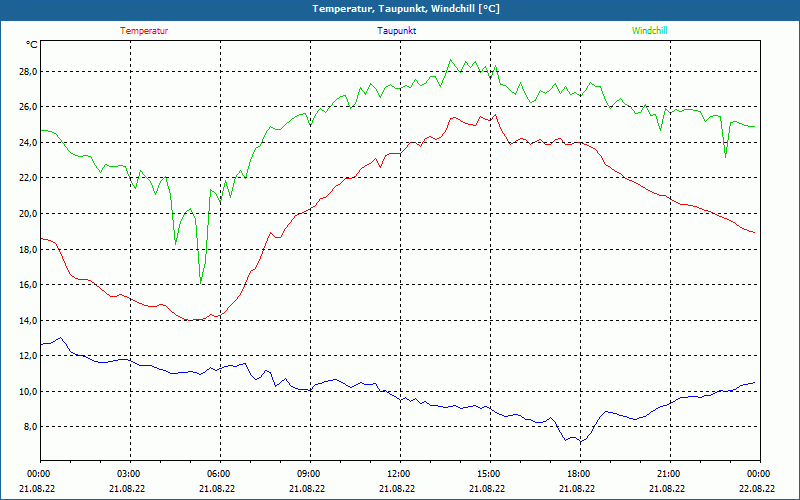
Task: Click the '18:00' time axis label
Action: click(x=578, y=474)
